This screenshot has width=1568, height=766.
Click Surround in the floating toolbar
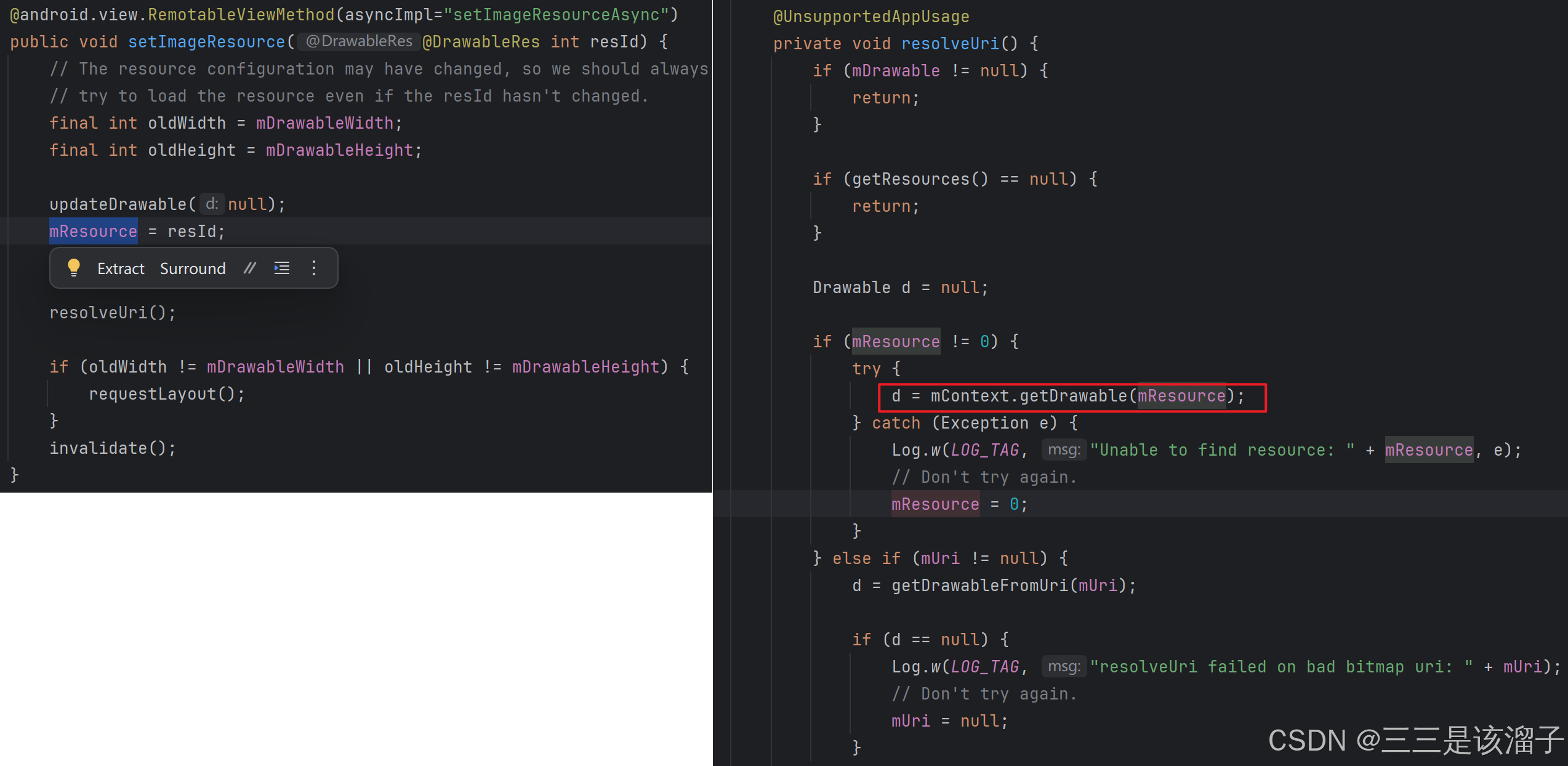(x=193, y=268)
